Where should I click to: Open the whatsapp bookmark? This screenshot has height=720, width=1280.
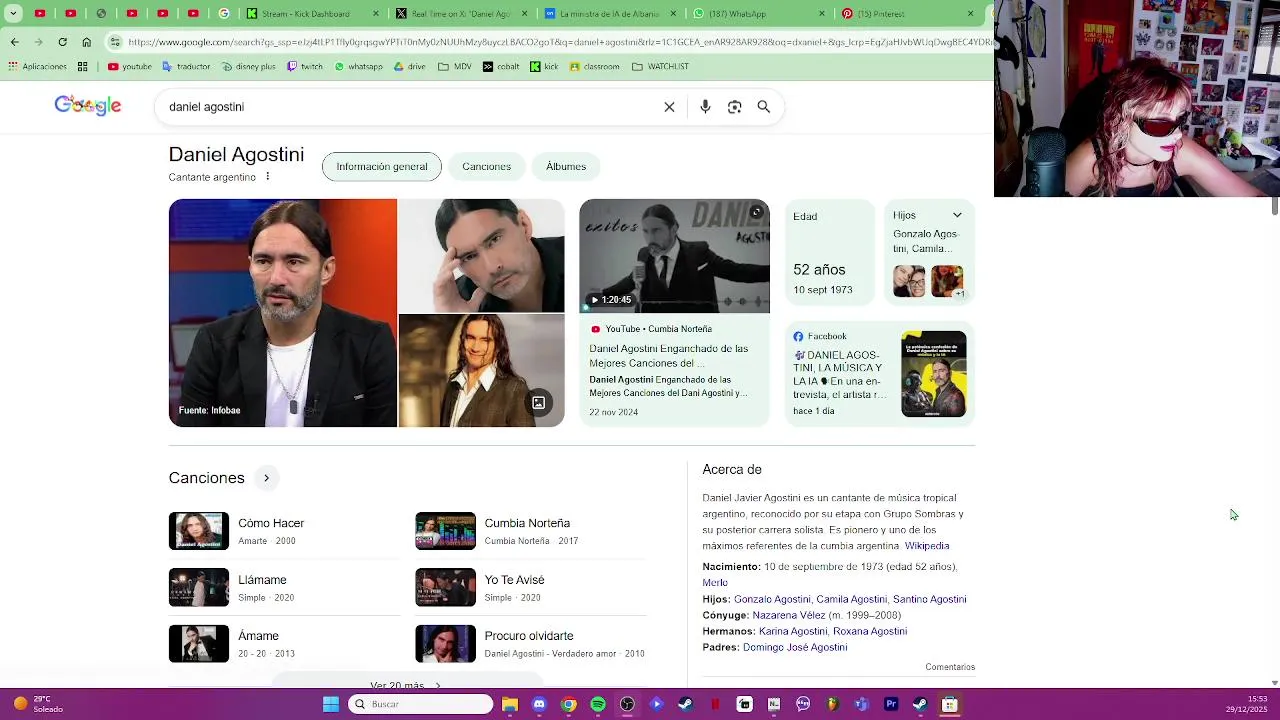tap(359, 67)
